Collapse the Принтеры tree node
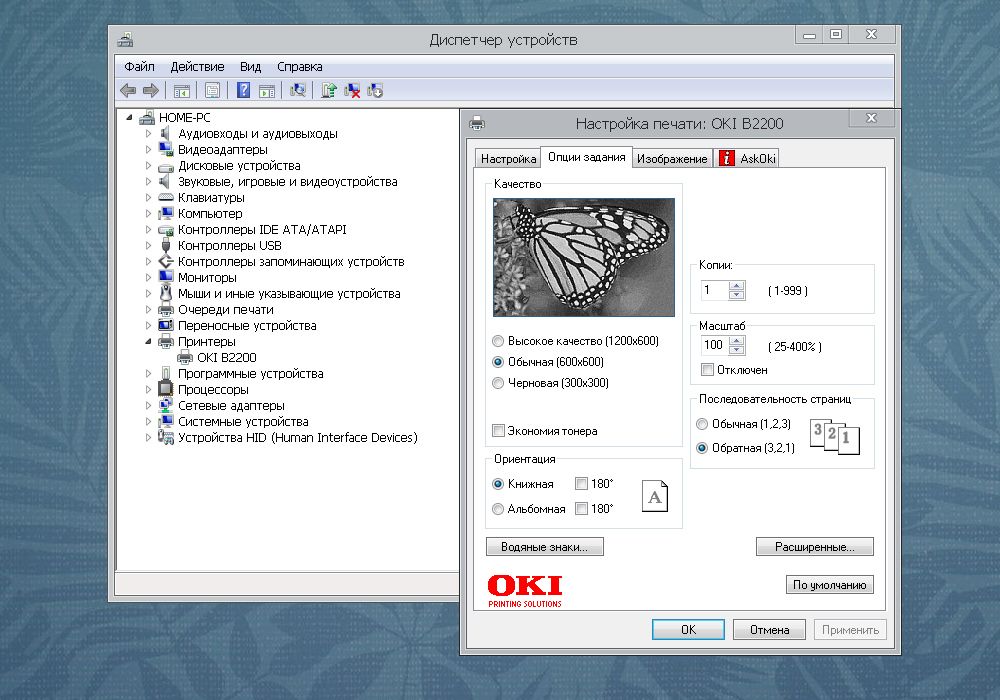This screenshot has height=700, width=1000. 149,342
